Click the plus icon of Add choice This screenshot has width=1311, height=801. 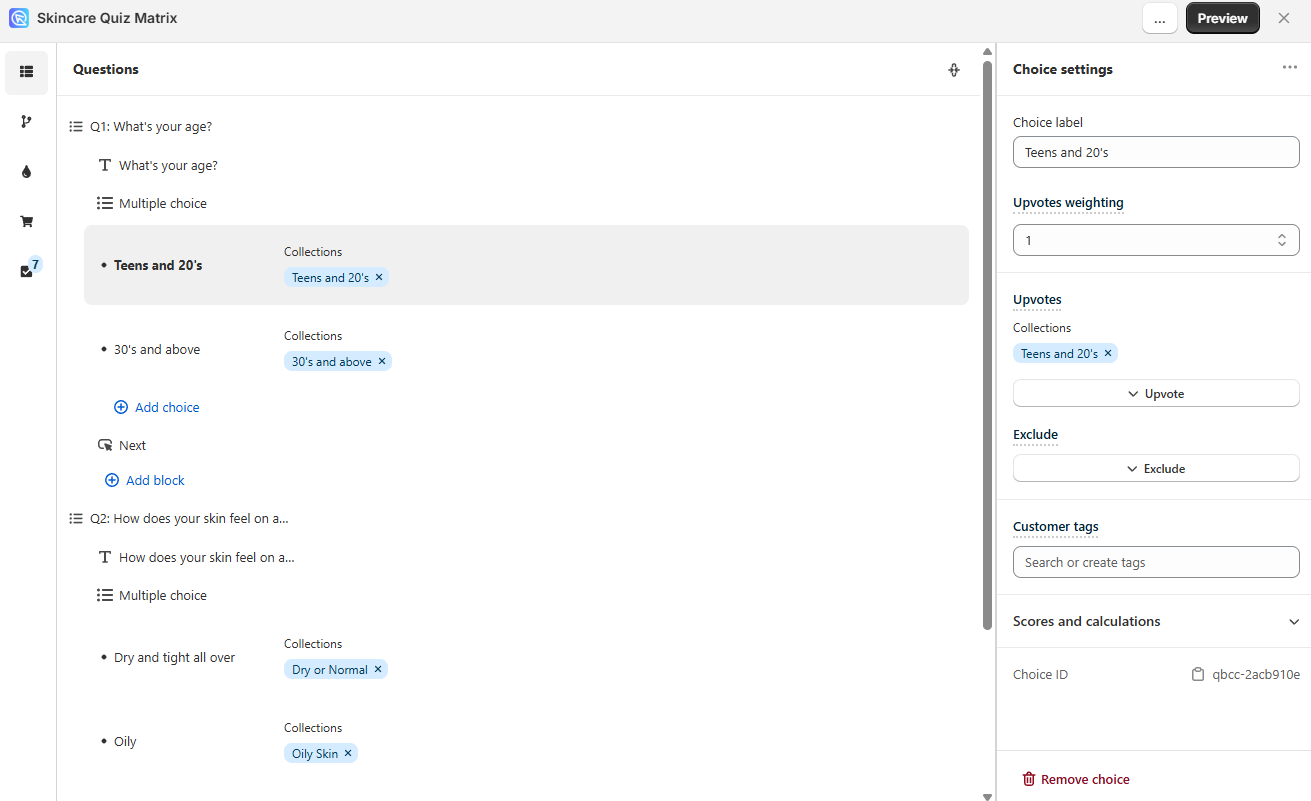[121, 407]
